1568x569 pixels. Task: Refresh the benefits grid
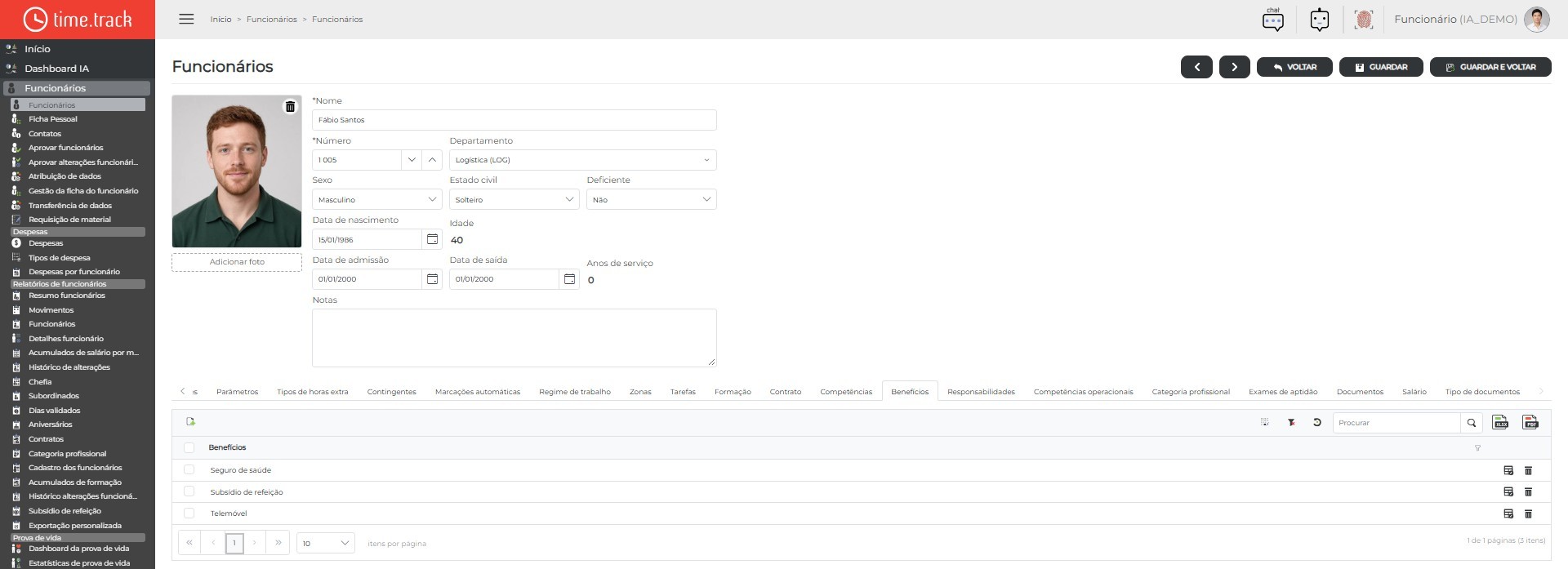click(x=1316, y=422)
